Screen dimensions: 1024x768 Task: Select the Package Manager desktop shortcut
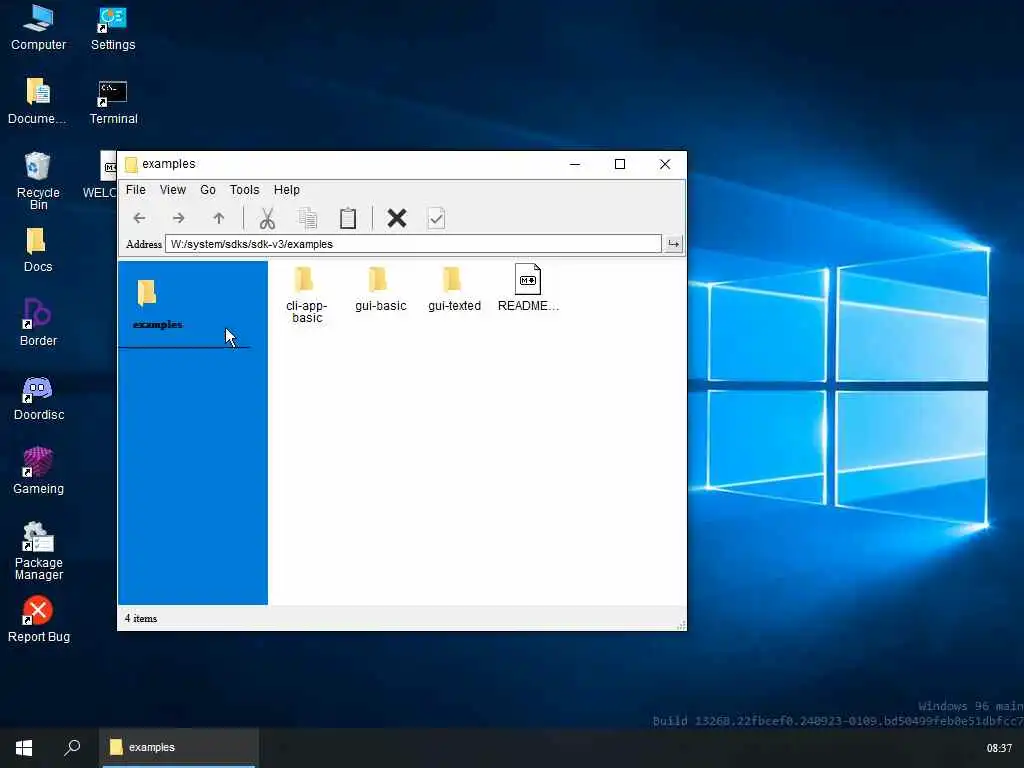[39, 551]
